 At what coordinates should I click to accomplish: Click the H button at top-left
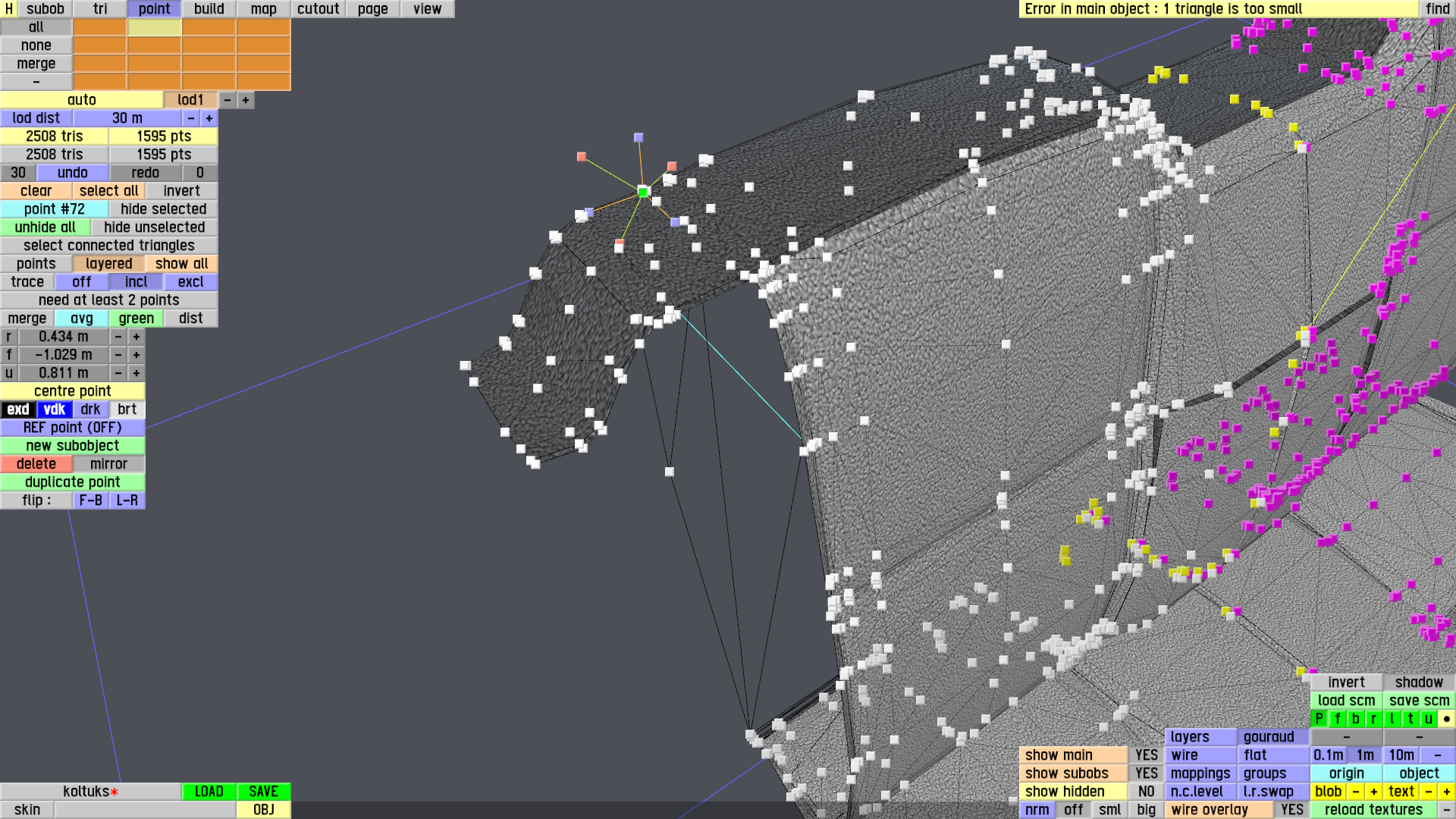[9, 9]
